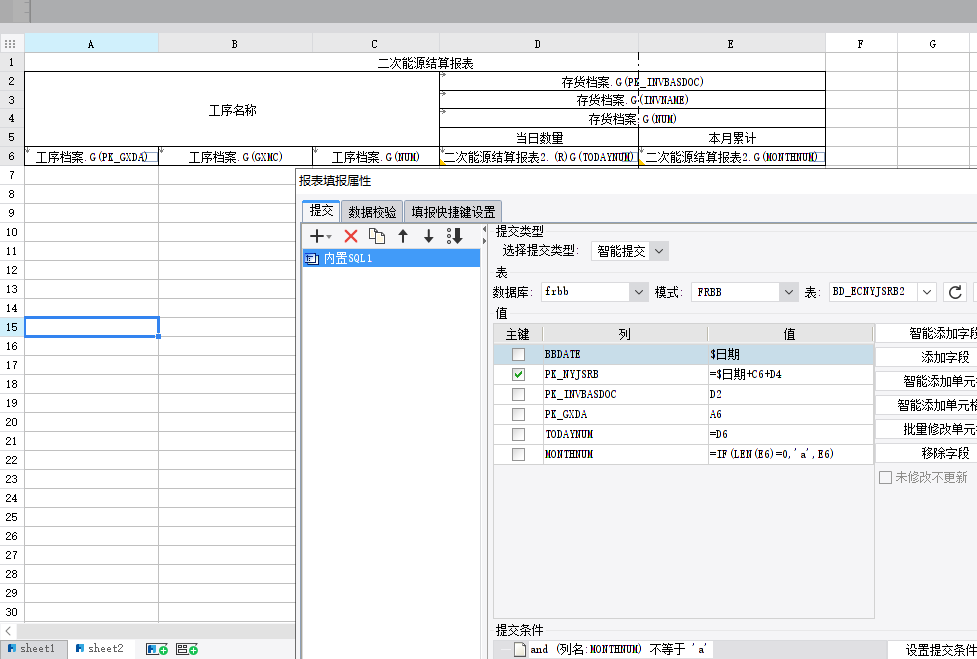Image resolution: width=977 pixels, height=659 pixels.
Task: Switch to the 提交 tab
Action: (x=322, y=211)
